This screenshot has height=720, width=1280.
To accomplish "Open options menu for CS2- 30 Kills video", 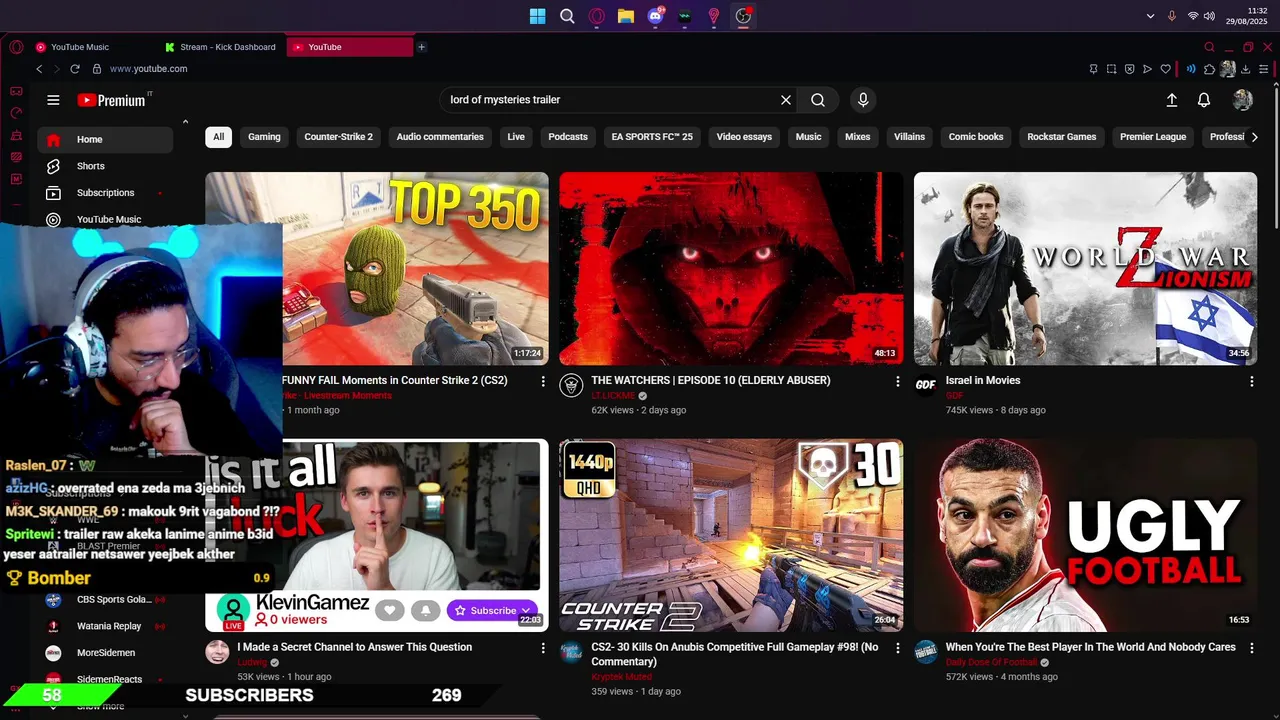I will 897,648.
